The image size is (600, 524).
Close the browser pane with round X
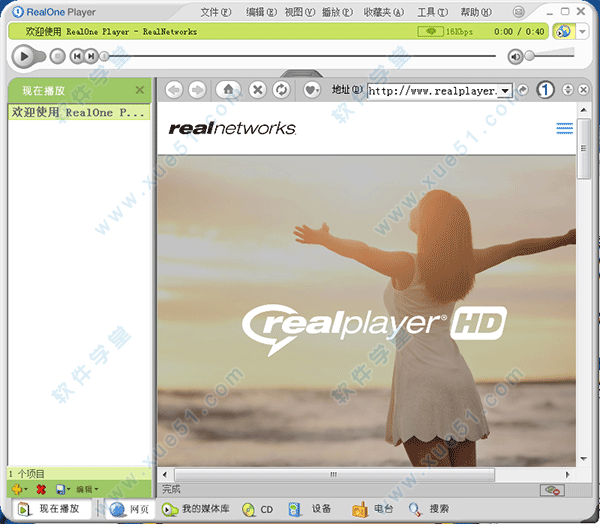coord(583,90)
